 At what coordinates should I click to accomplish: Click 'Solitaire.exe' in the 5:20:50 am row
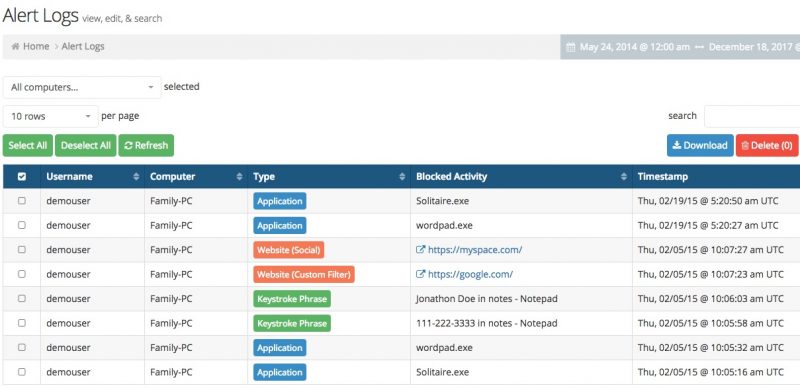[442, 201]
